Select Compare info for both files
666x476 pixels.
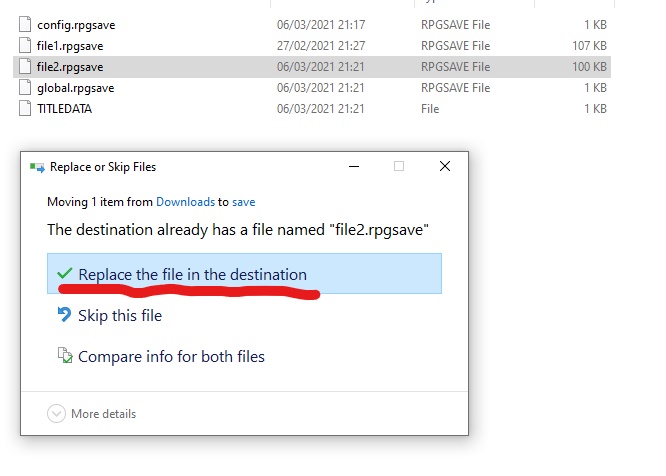[171, 356]
